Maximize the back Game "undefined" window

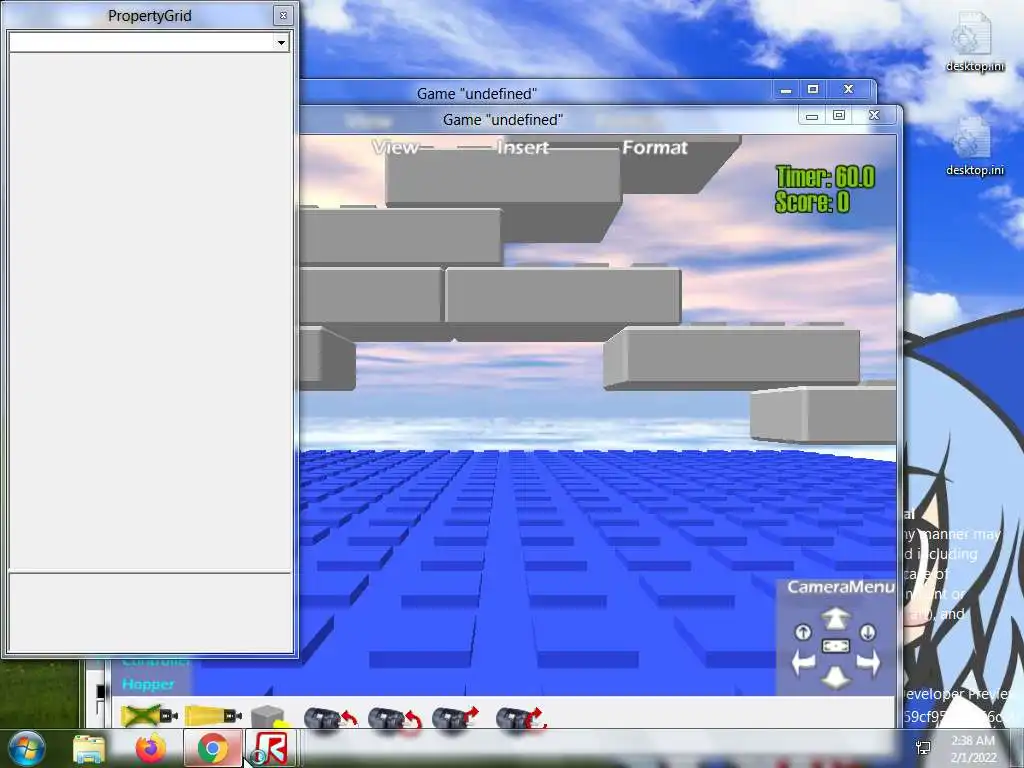813,89
